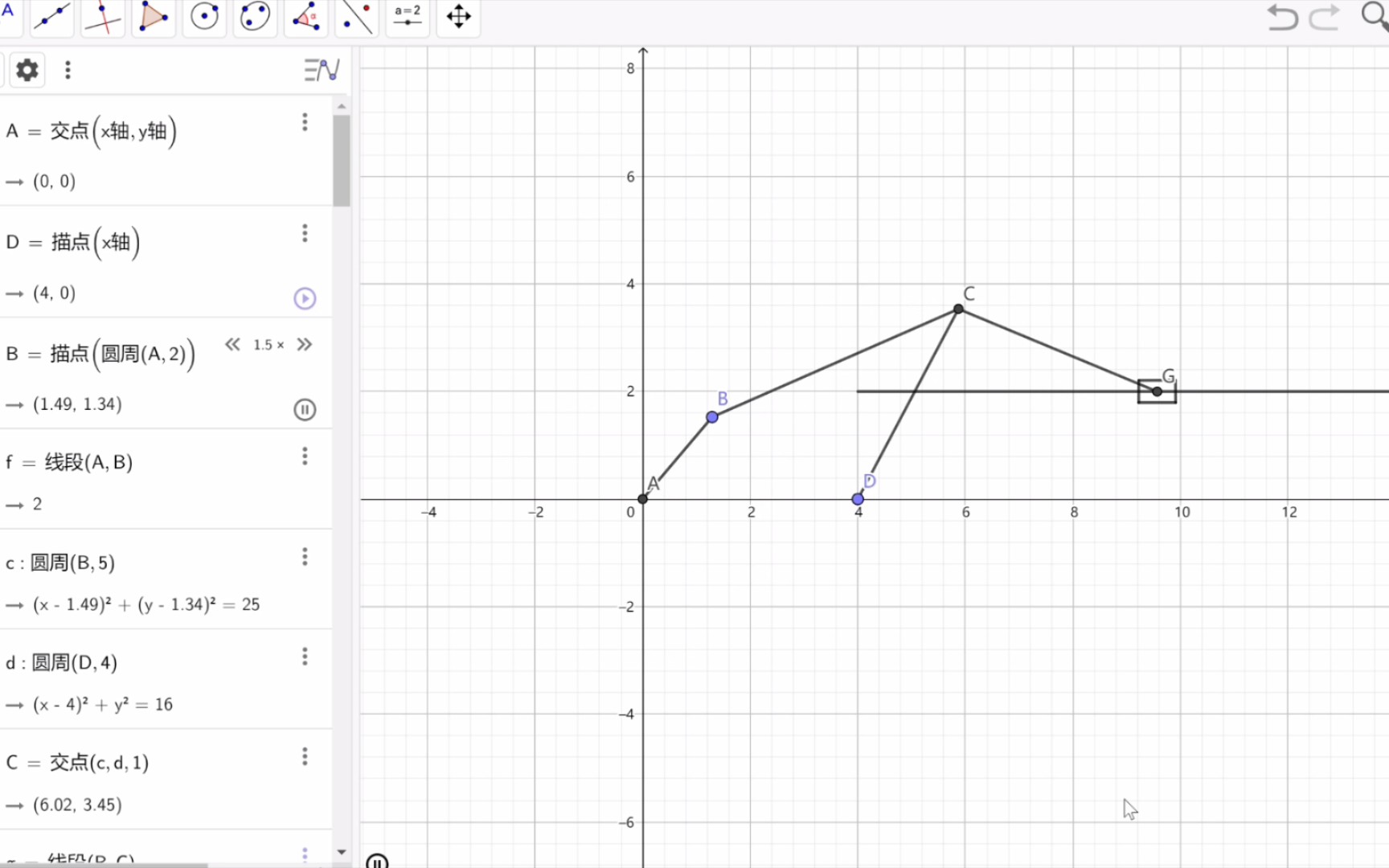The image size is (1389, 868).
Task: Select the c : 圆周(B, 5) definition
Action: [x=60, y=563]
